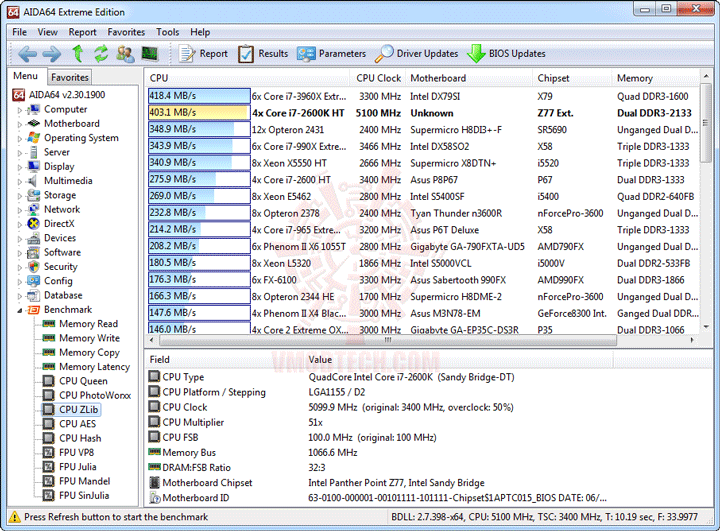Open FPU VP8 benchmark
The height and width of the screenshot is (531, 720).
pos(76,452)
